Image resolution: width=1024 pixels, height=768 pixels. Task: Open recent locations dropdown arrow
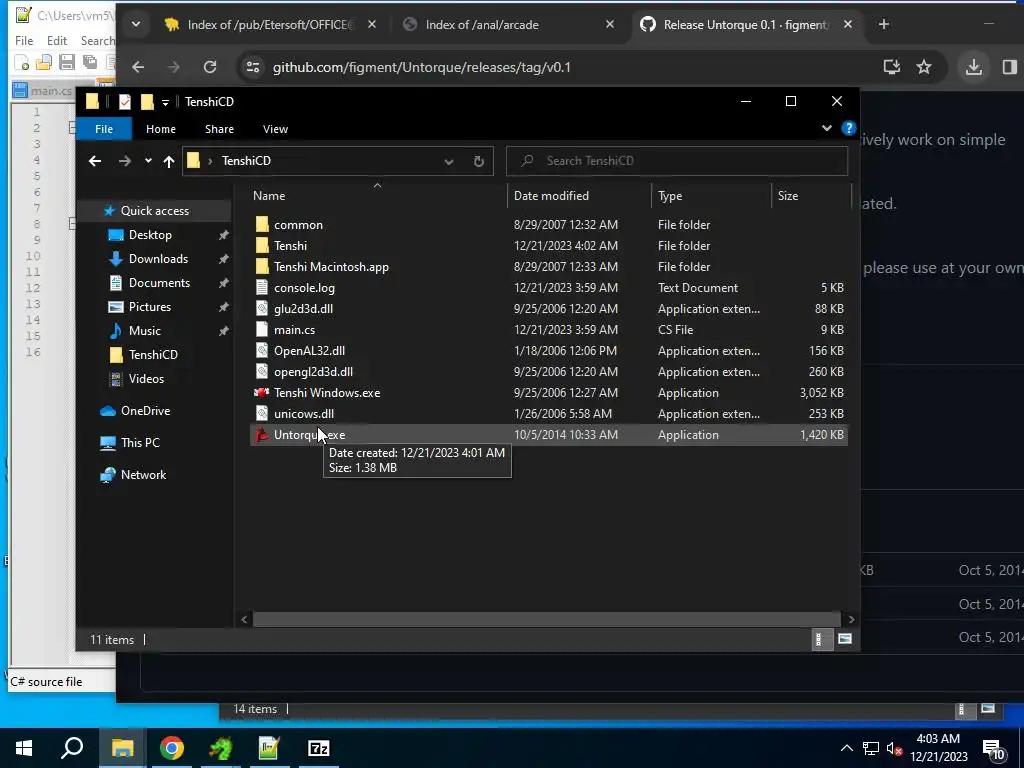tap(148, 161)
